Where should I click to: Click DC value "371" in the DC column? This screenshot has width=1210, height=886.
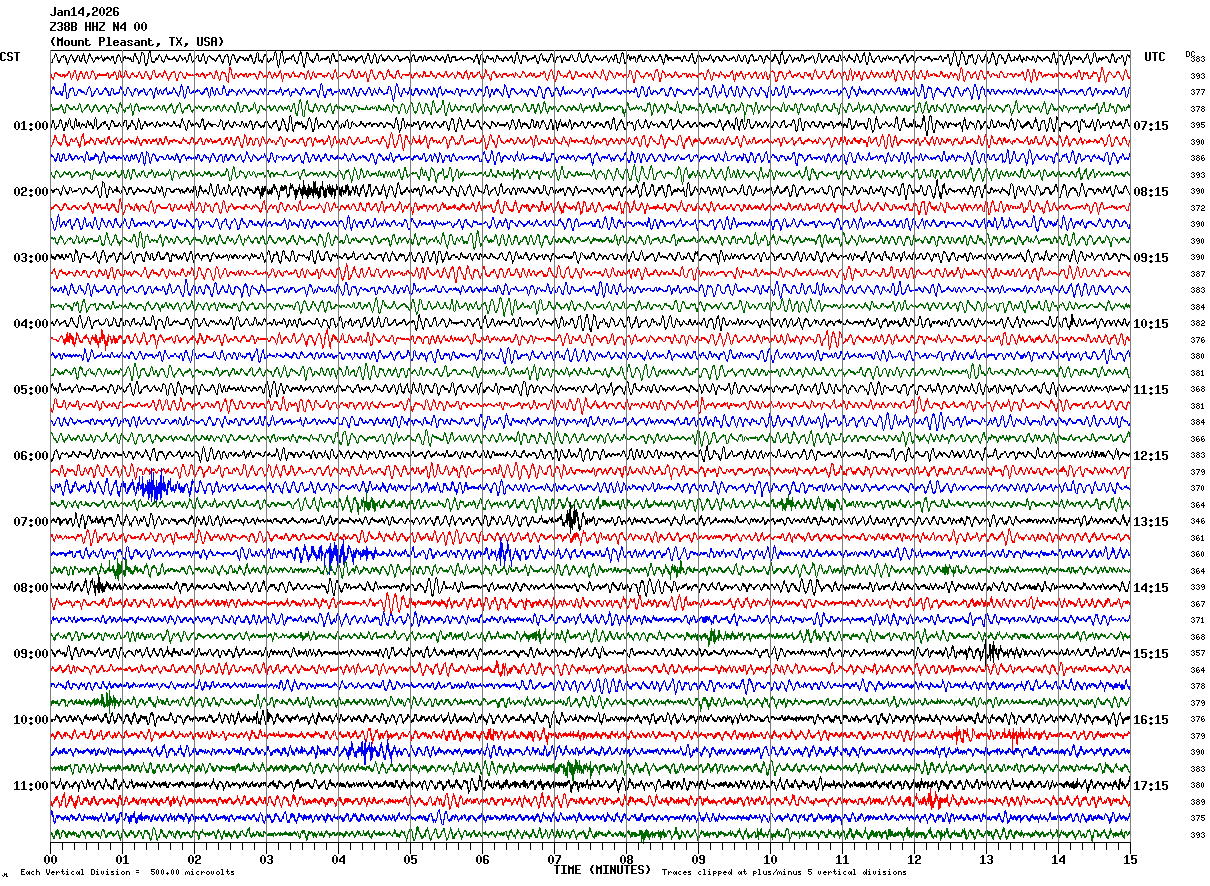click(1197, 621)
